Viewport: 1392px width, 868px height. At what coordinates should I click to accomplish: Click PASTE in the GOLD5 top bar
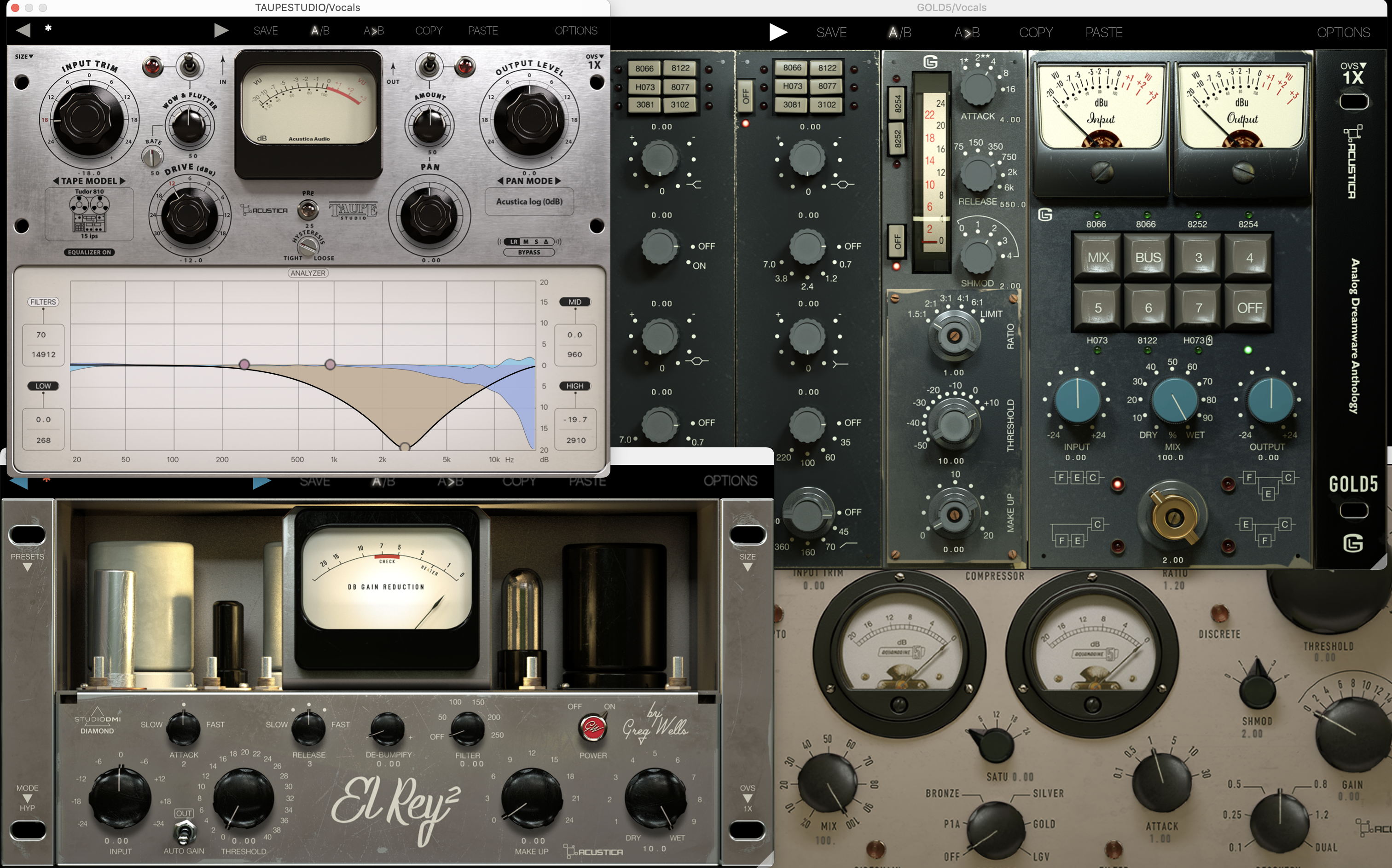(x=1104, y=33)
